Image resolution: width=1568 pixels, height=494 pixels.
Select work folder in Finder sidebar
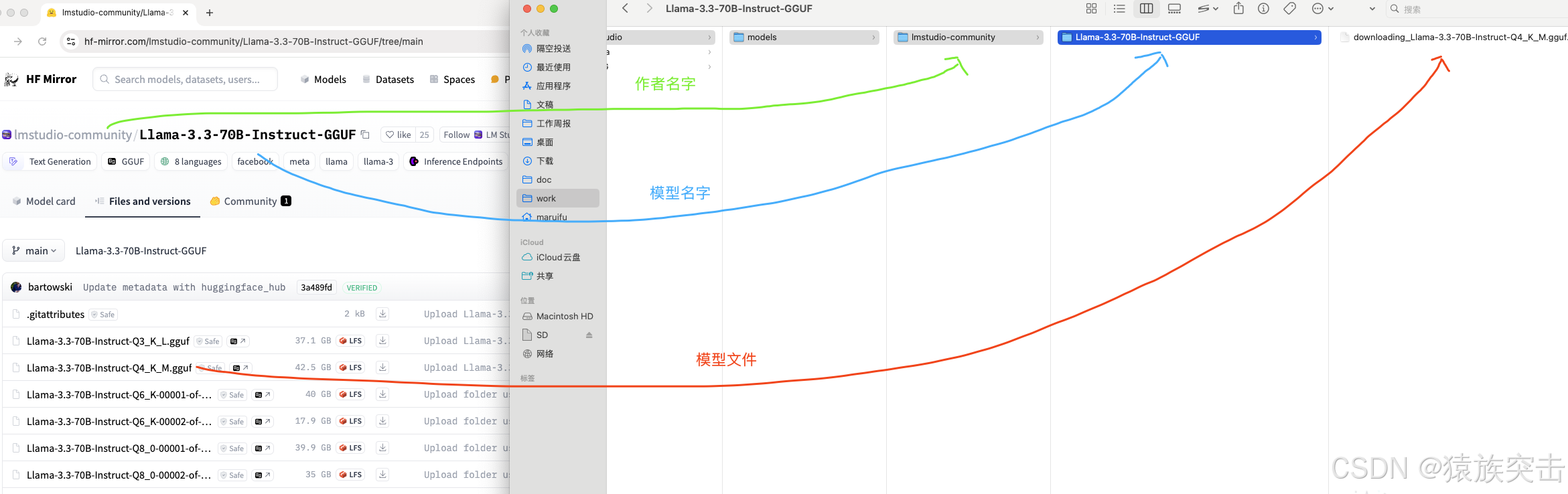557,198
